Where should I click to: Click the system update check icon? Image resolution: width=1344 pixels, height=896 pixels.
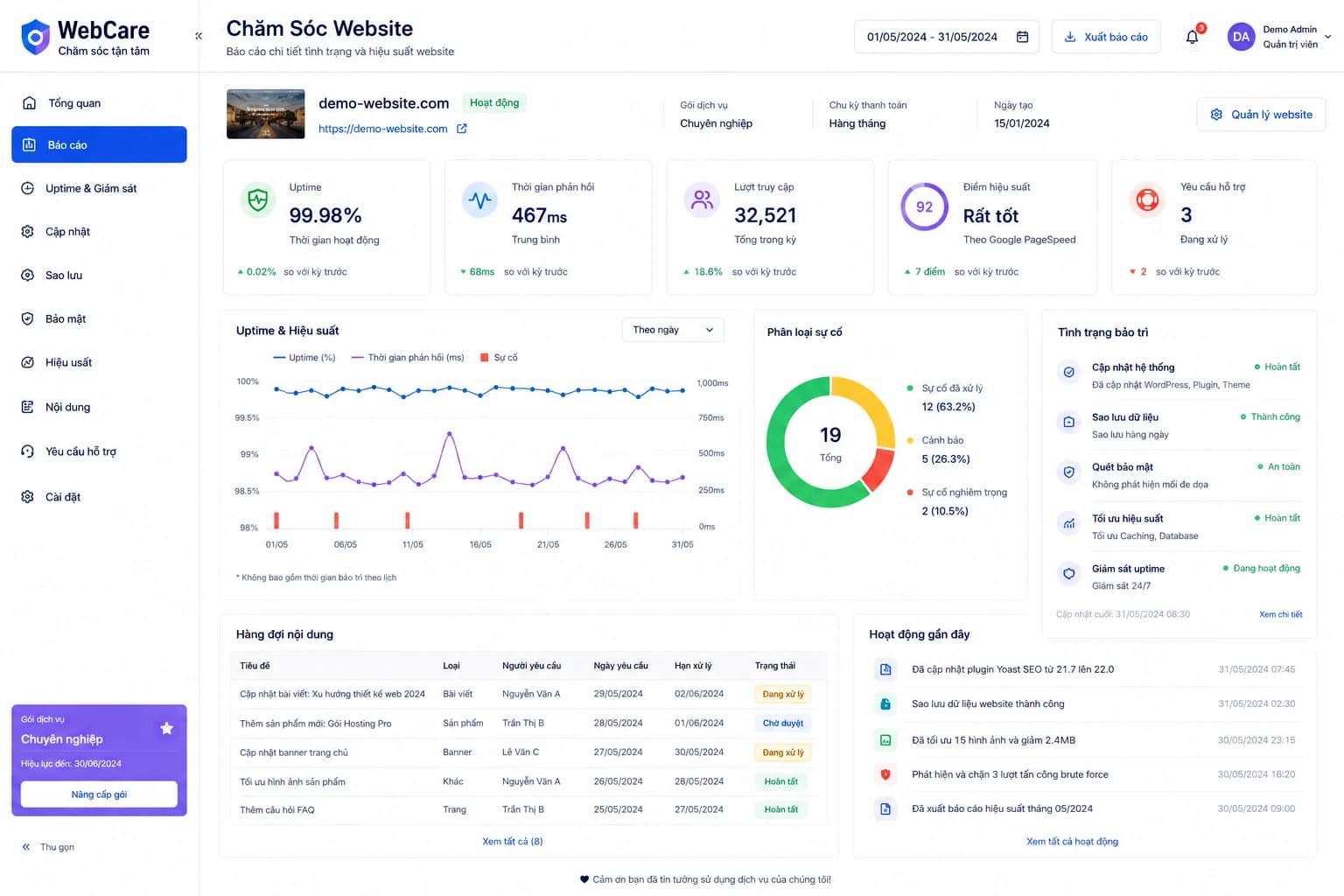coord(1068,372)
